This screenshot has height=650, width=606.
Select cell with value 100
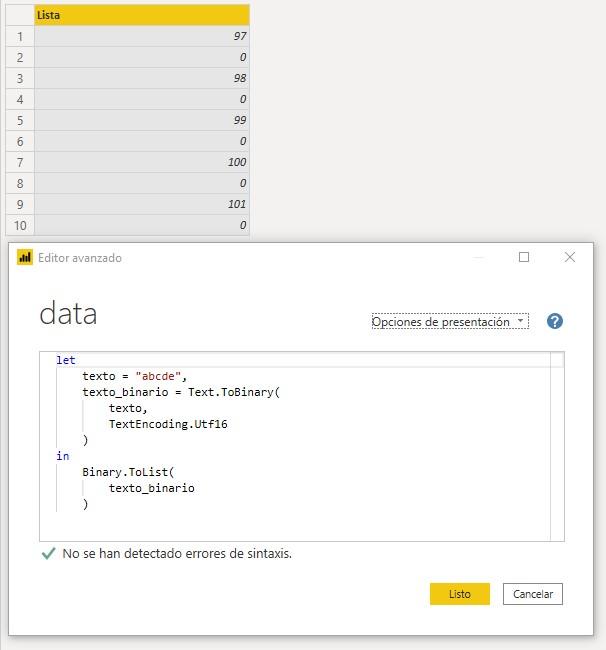[x=142, y=162]
